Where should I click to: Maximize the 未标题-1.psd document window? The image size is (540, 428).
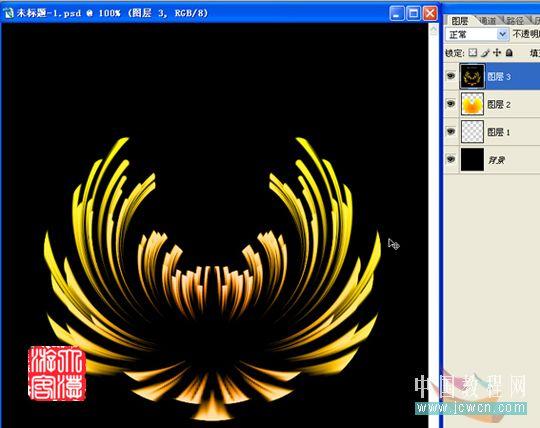pos(413,13)
